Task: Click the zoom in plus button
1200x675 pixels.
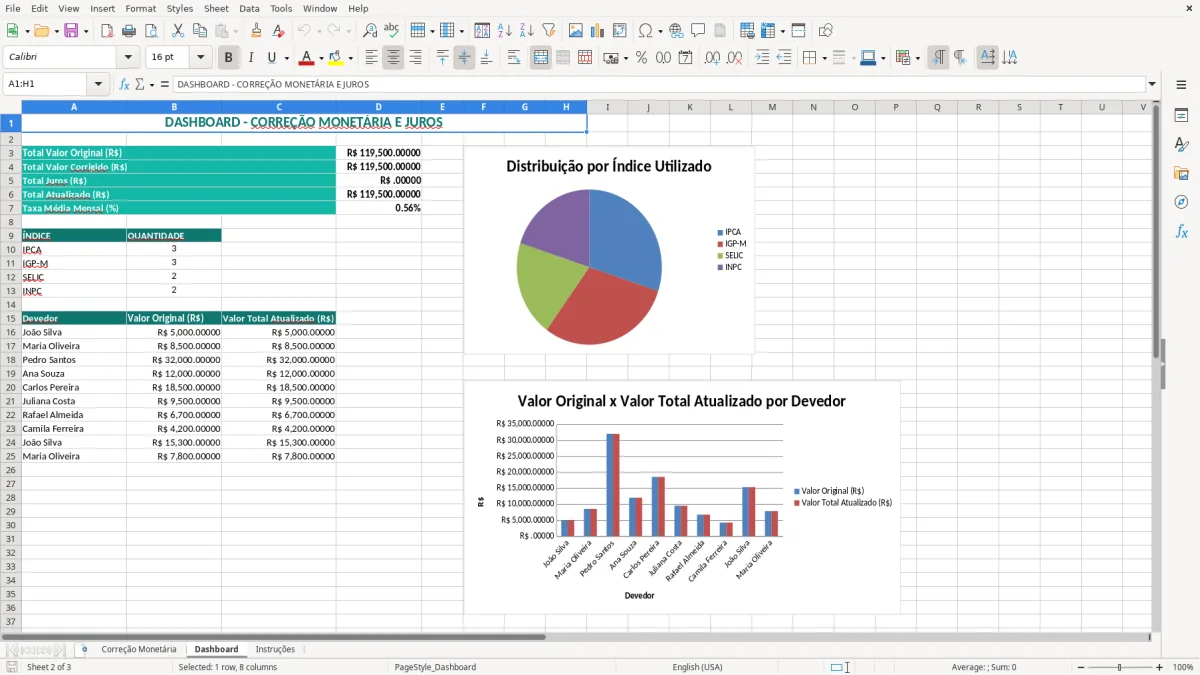Action: (x=1159, y=667)
